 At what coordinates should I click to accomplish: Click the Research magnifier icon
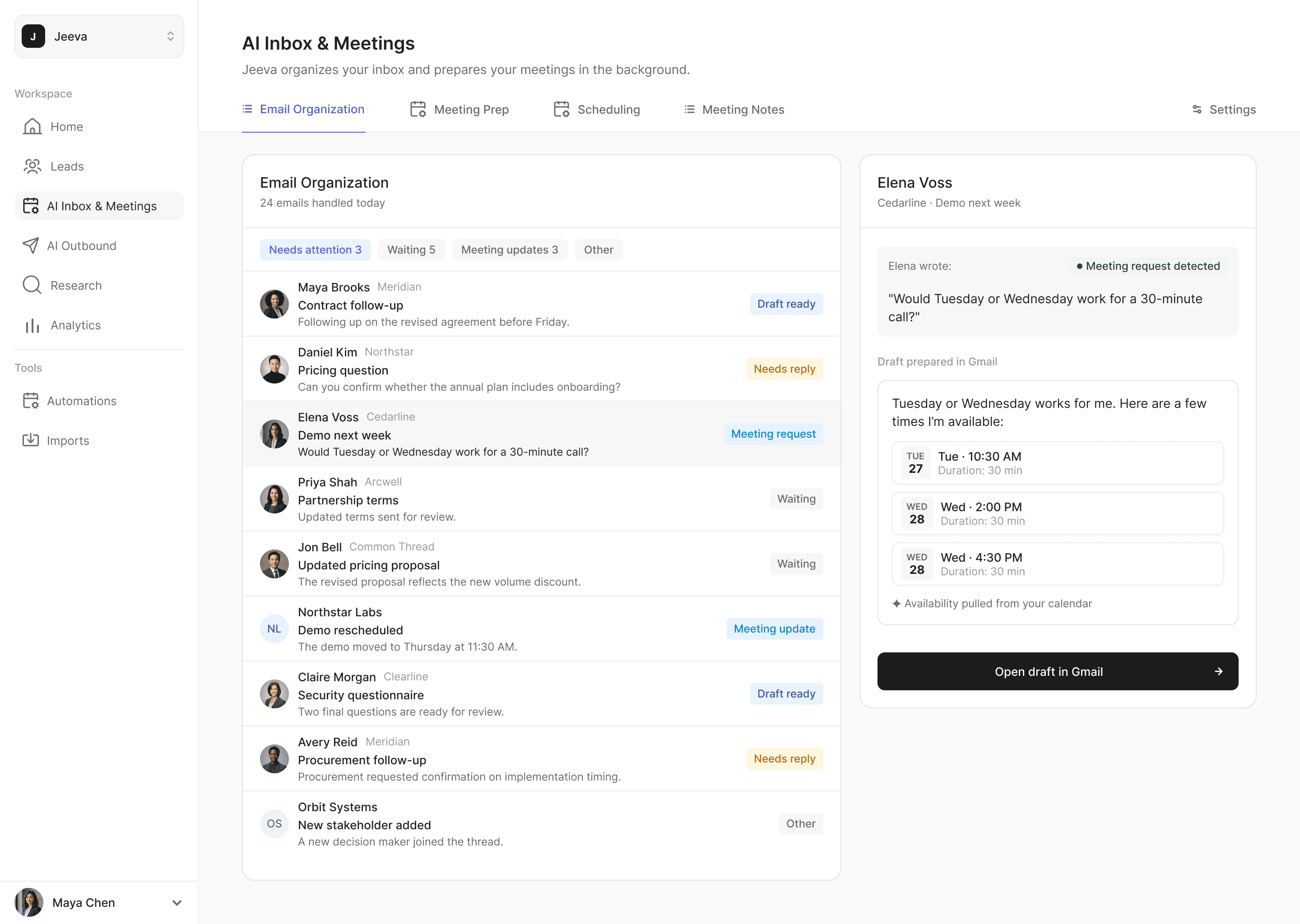coord(32,285)
